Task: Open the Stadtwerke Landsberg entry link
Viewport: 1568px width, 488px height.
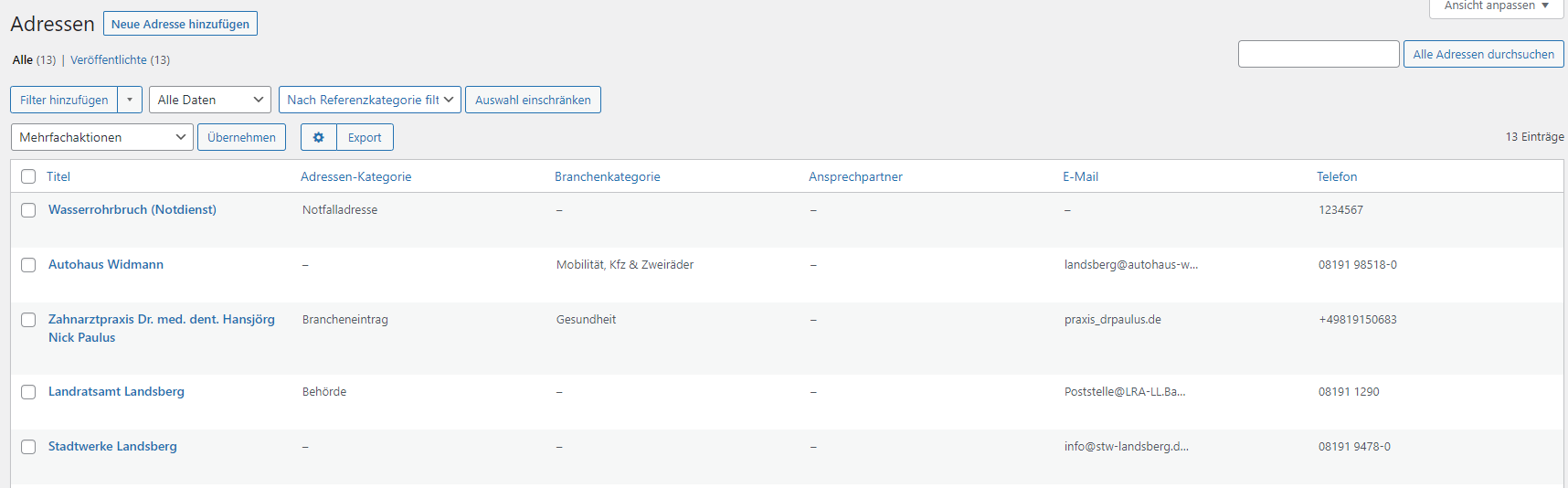Action: point(112,446)
